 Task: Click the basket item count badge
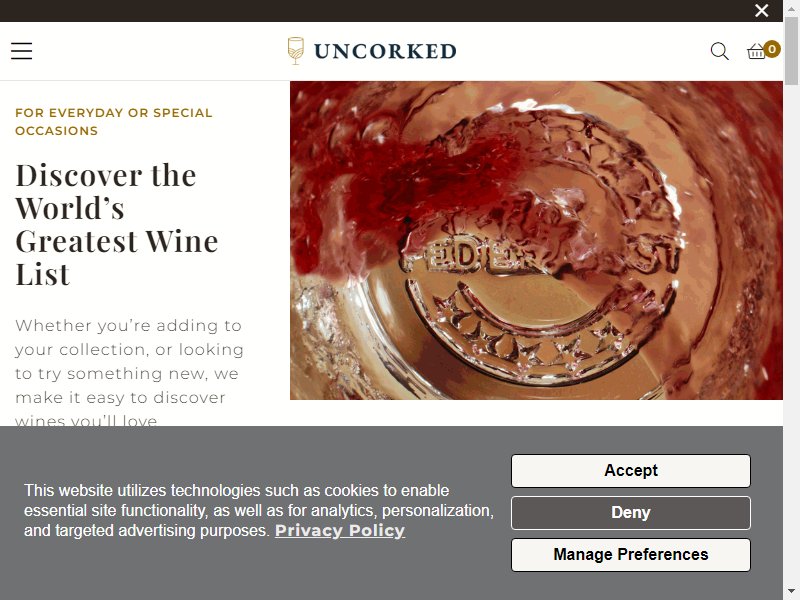[x=772, y=49]
